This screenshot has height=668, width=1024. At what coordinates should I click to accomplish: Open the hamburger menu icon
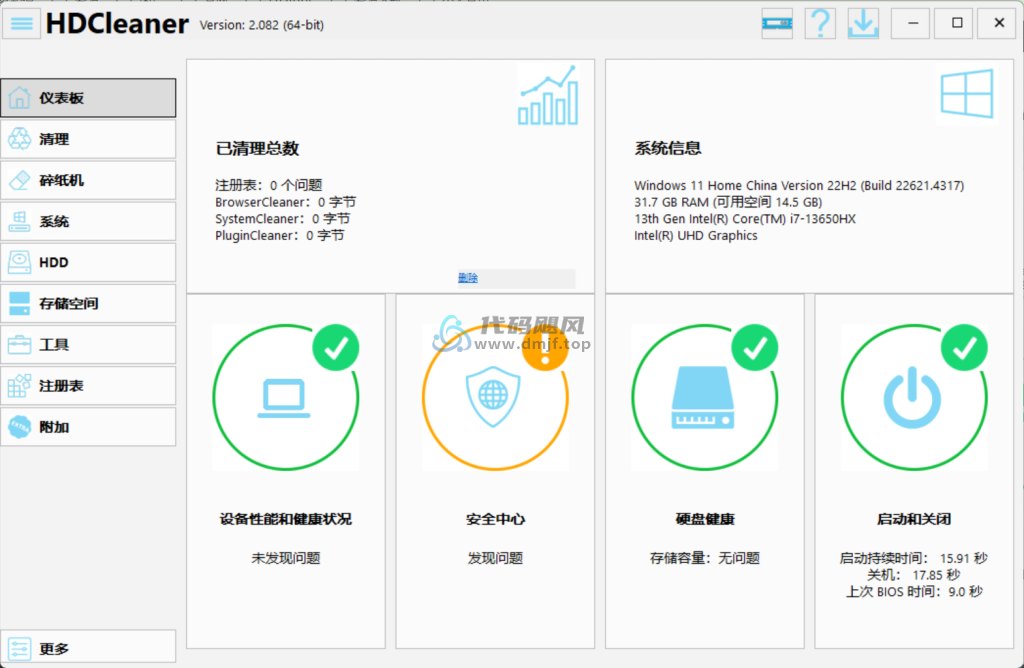tap(22, 24)
